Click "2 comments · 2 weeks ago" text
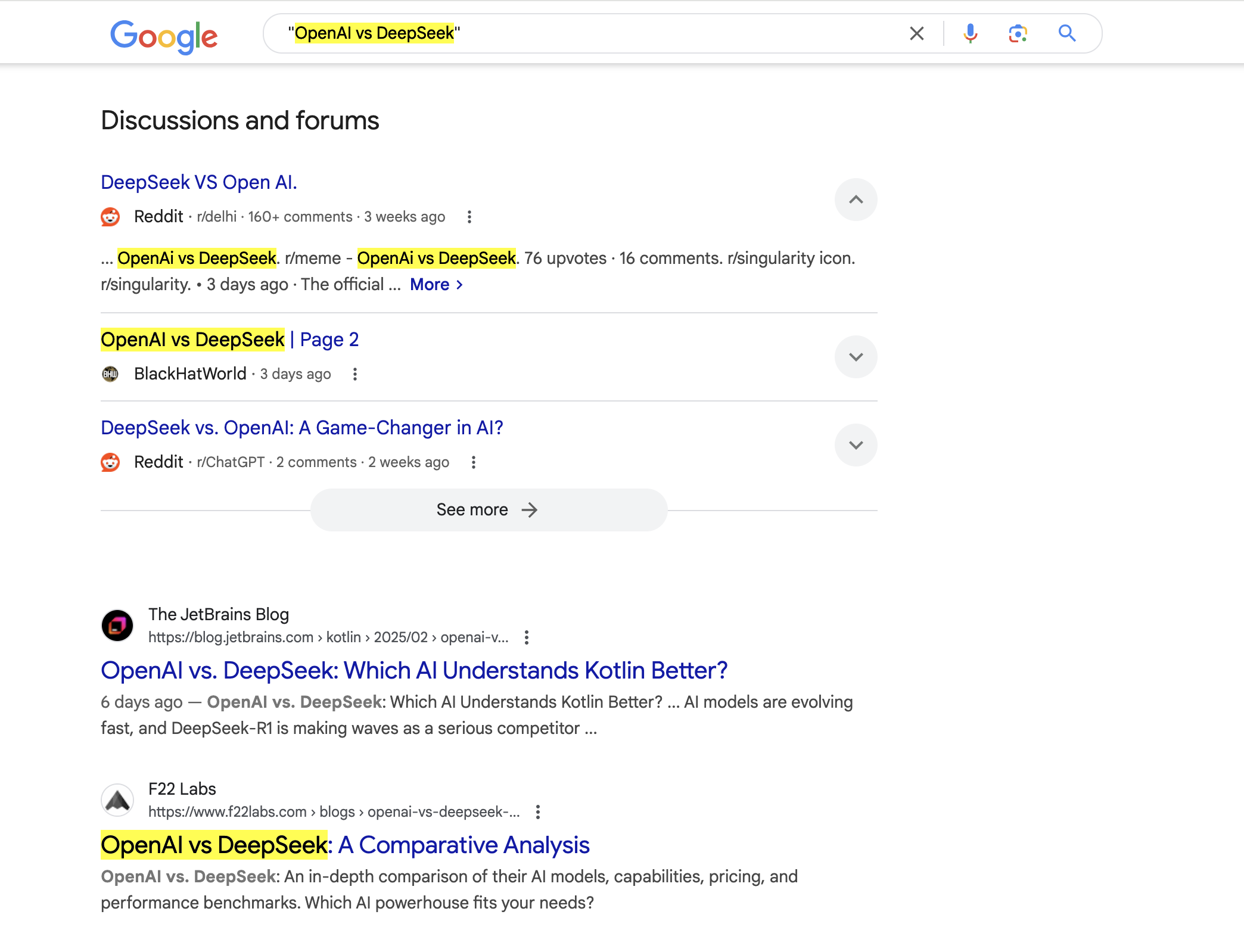1244x952 pixels. 363,462
